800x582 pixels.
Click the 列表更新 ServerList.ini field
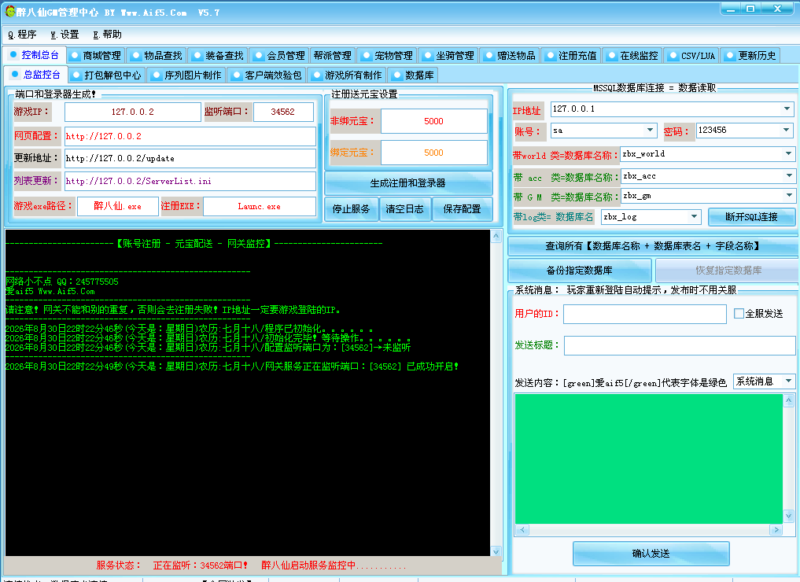coord(190,181)
